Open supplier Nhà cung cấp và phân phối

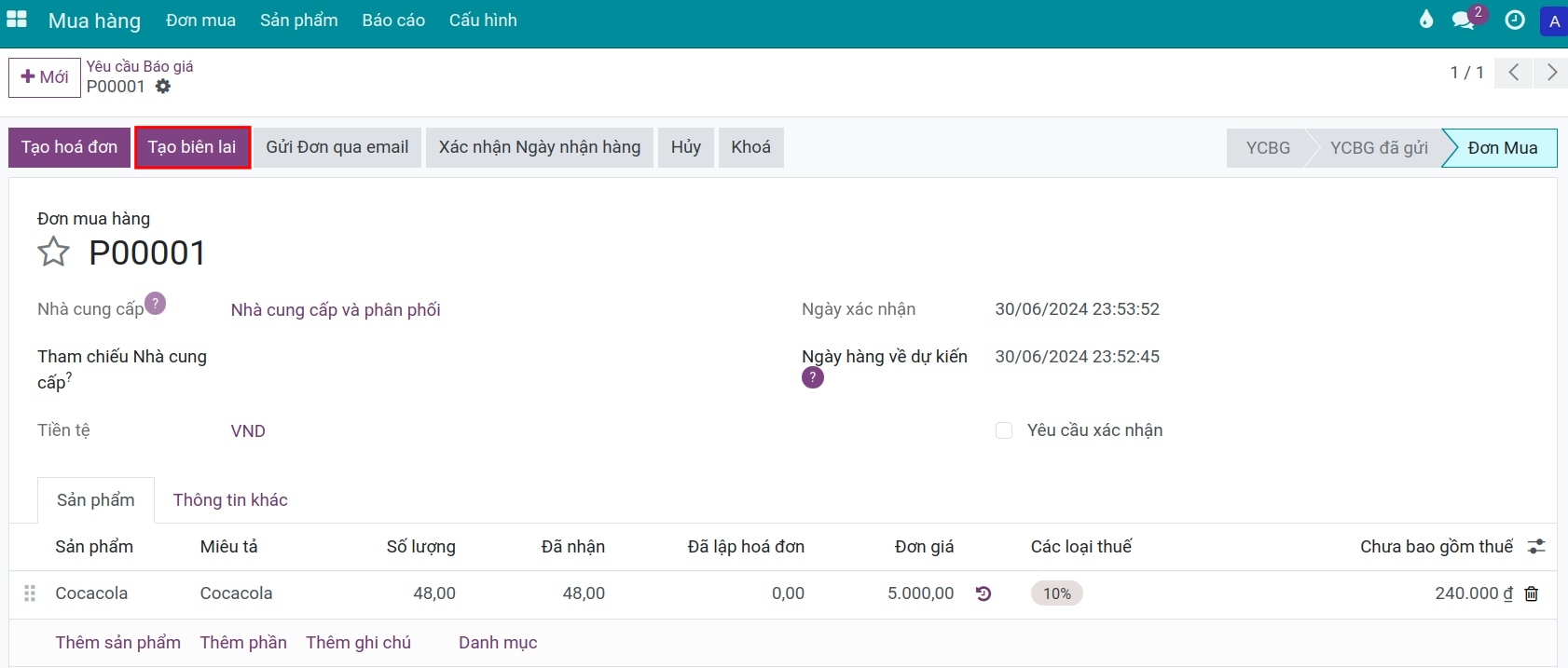[336, 310]
